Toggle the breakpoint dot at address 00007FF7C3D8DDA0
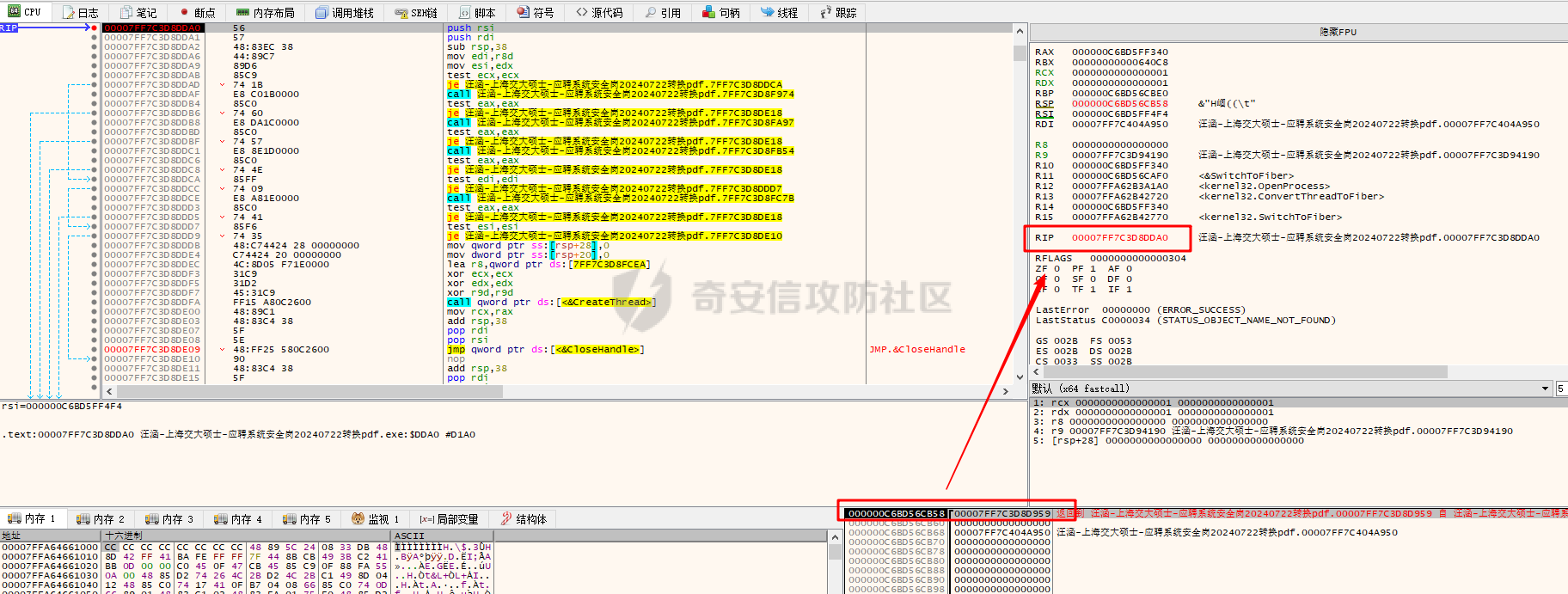1568x594 pixels. [x=94, y=28]
